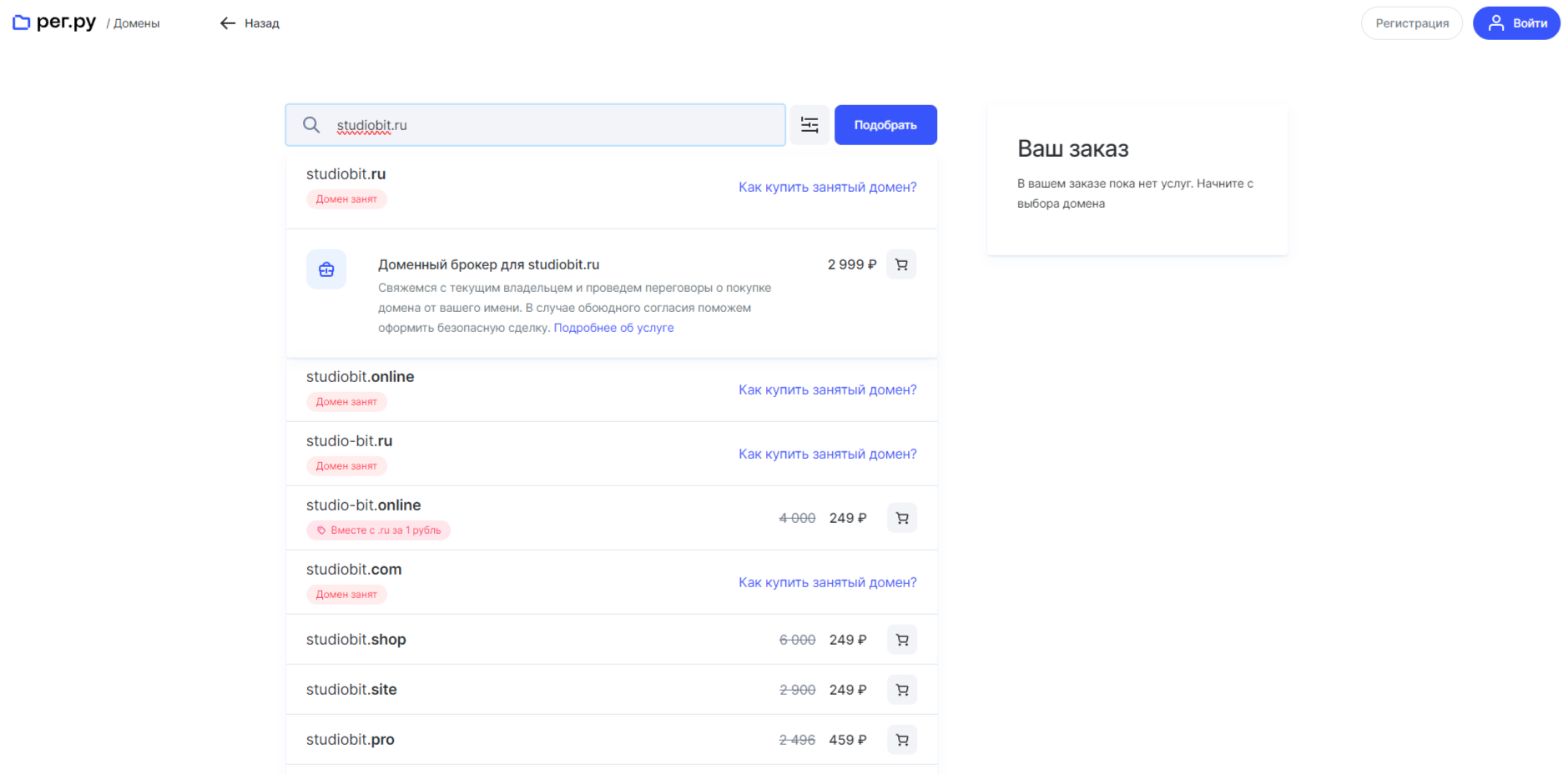Click the рег.ру logo icon
The height and width of the screenshot is (774, 1568).
tap(22, 23)
